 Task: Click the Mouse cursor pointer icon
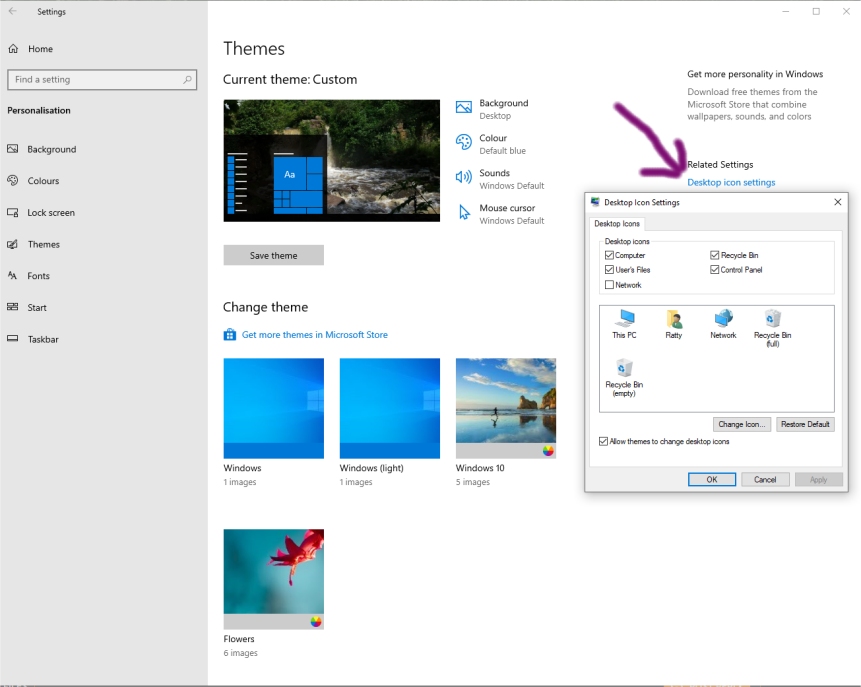click(464, 212)
